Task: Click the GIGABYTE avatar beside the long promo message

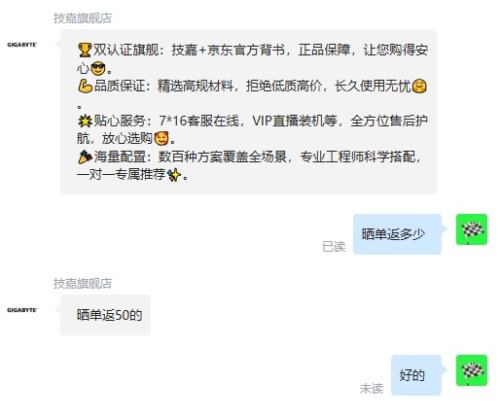Action: click(x=22, y=45)
